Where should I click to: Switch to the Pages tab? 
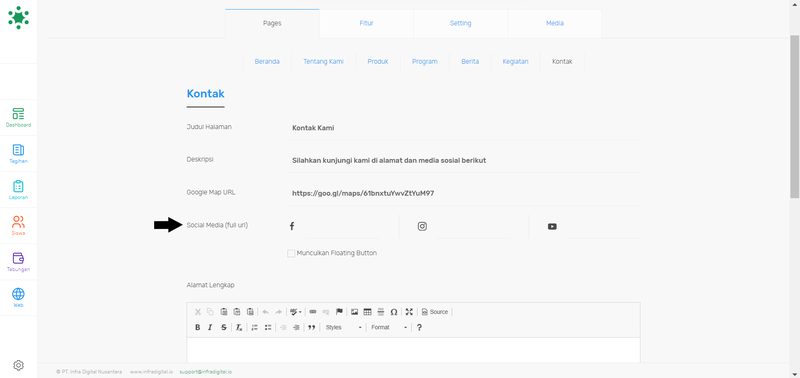coord(272,23)
